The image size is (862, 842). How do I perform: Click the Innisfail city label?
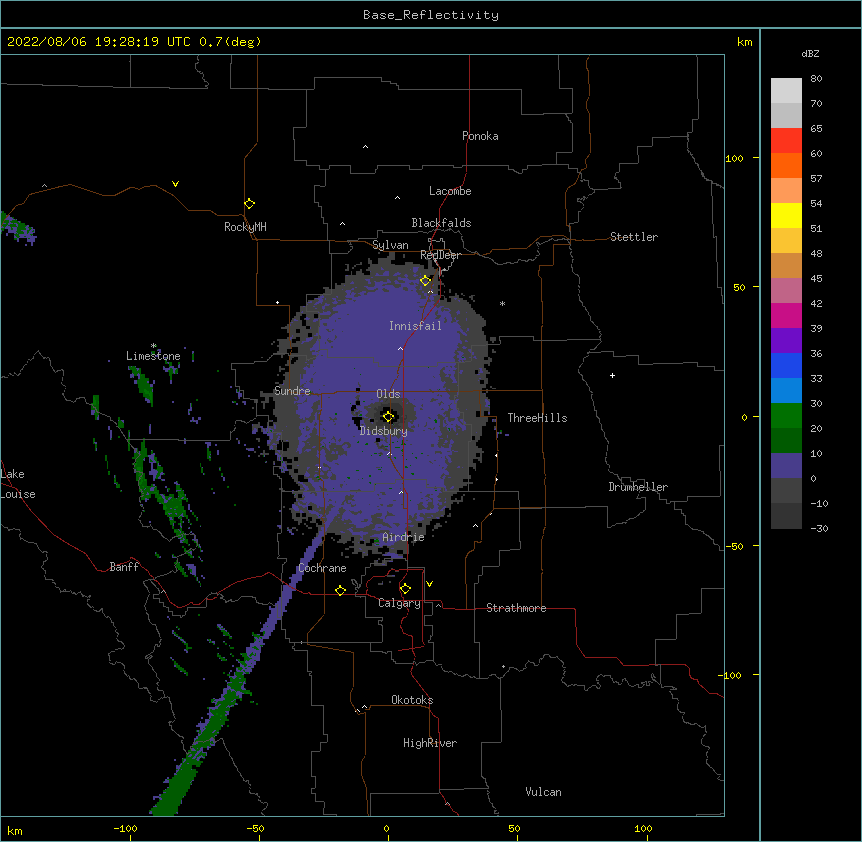click(x=415, y=326)
